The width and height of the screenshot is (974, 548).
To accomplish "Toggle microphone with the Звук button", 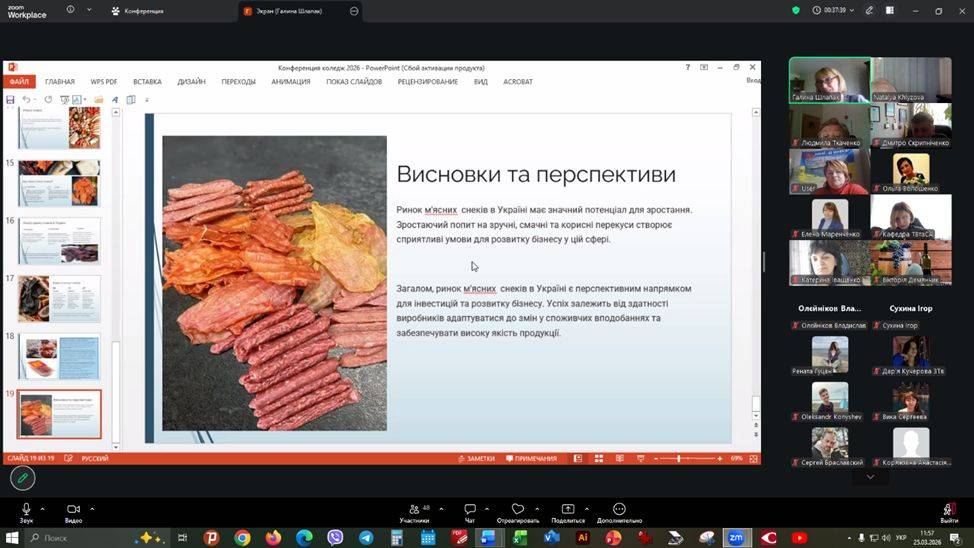I will click(26, 510).
